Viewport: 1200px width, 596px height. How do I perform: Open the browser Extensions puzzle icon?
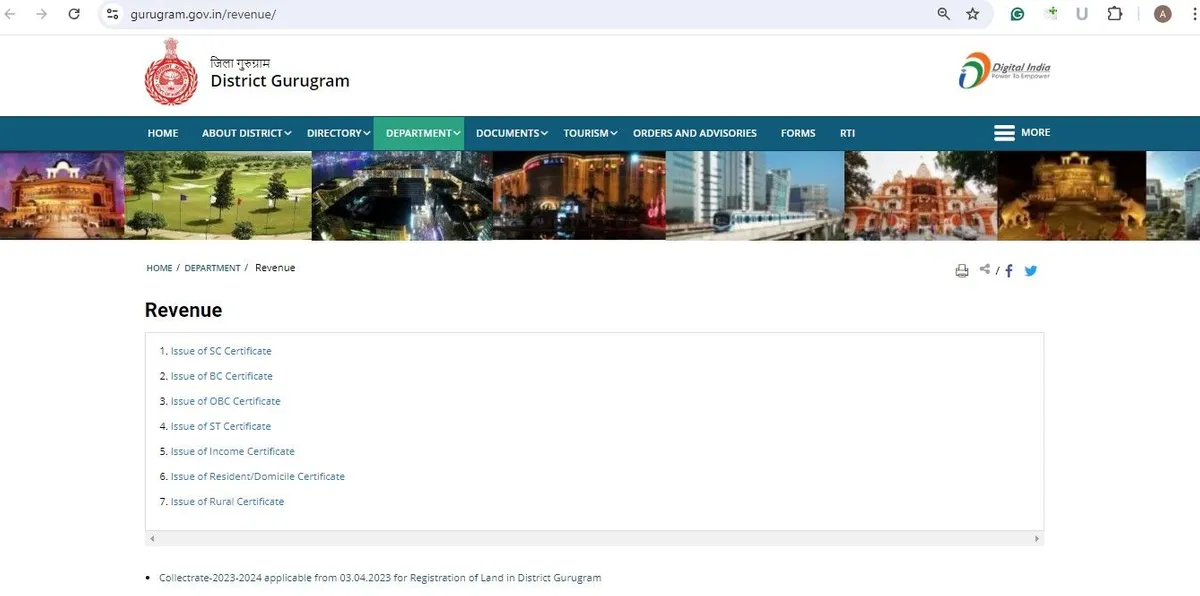1115,14
